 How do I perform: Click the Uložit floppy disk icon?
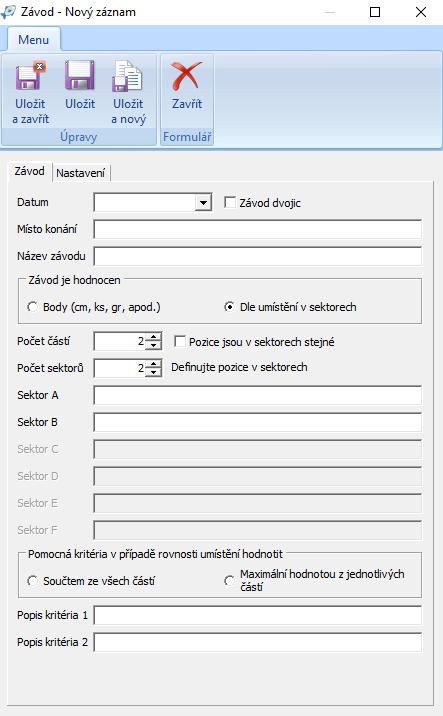(79, 76)
